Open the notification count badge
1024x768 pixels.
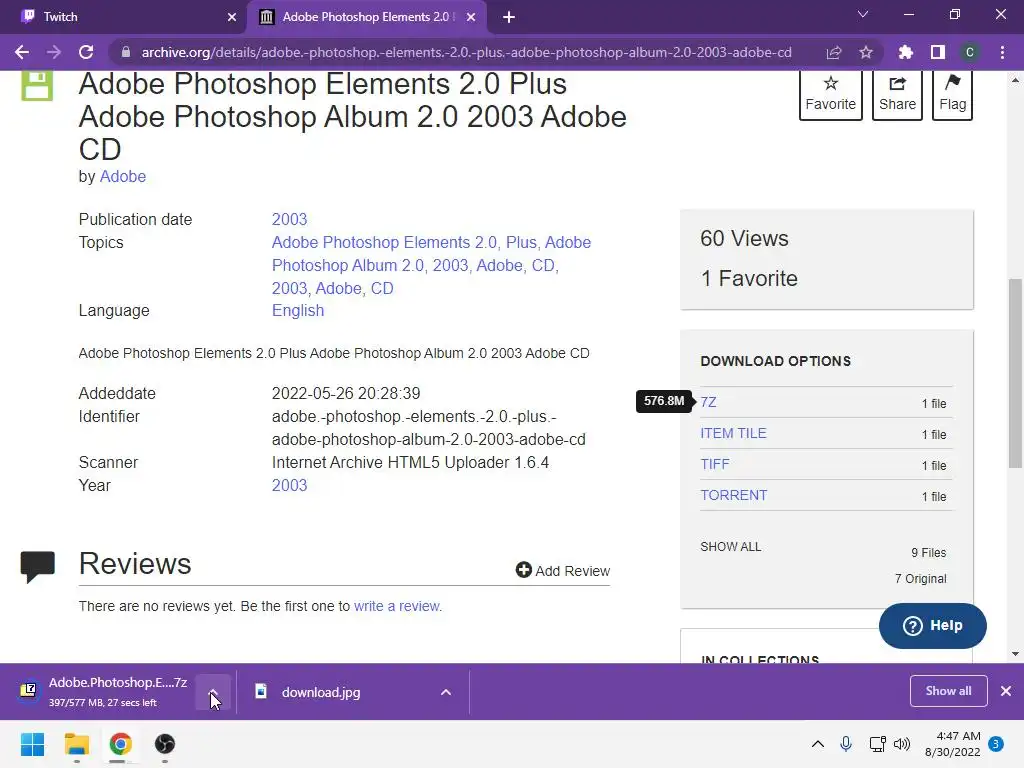coord(996,743)
